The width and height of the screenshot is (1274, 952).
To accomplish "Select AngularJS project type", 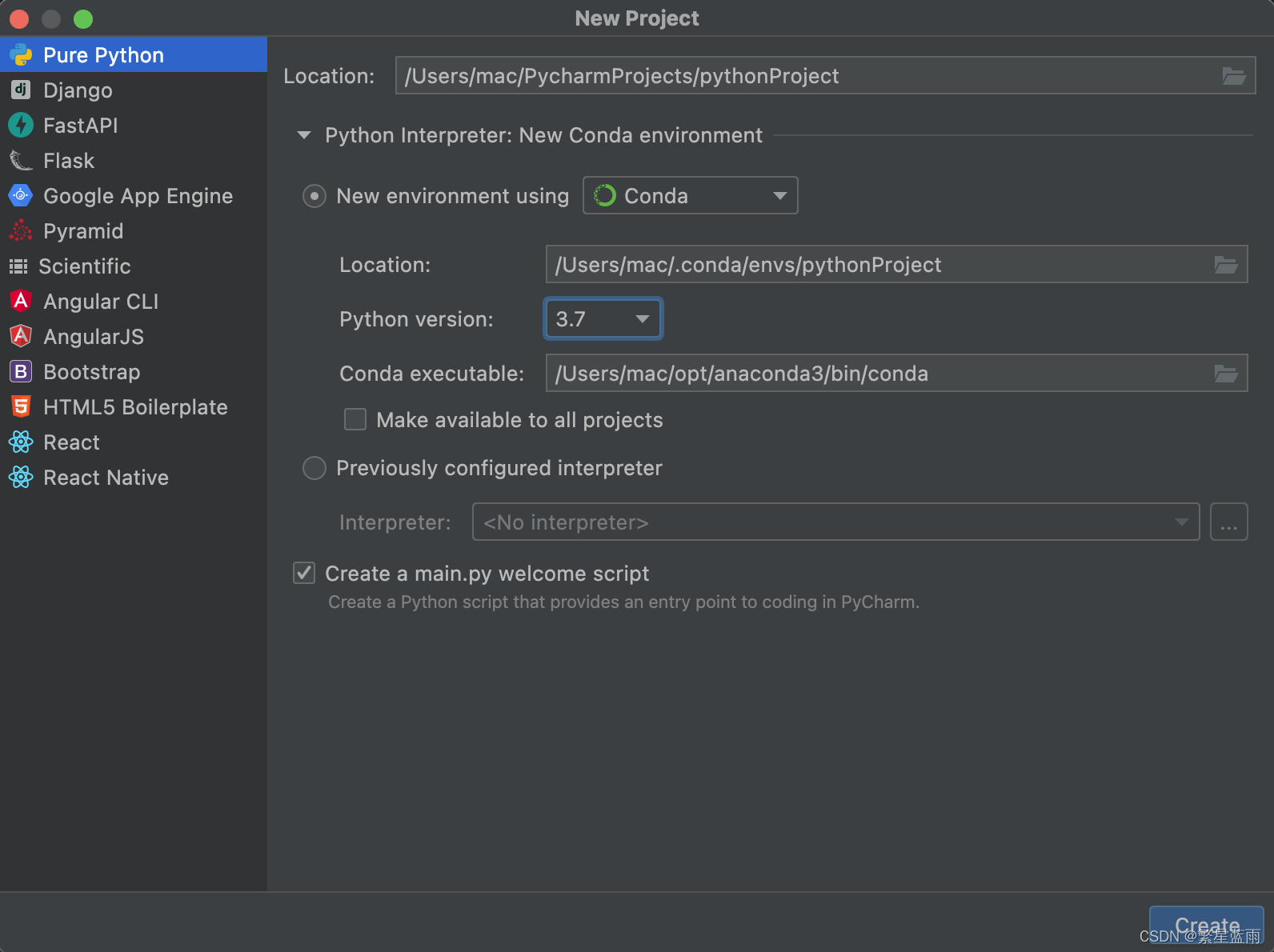I will pos(134,336).
